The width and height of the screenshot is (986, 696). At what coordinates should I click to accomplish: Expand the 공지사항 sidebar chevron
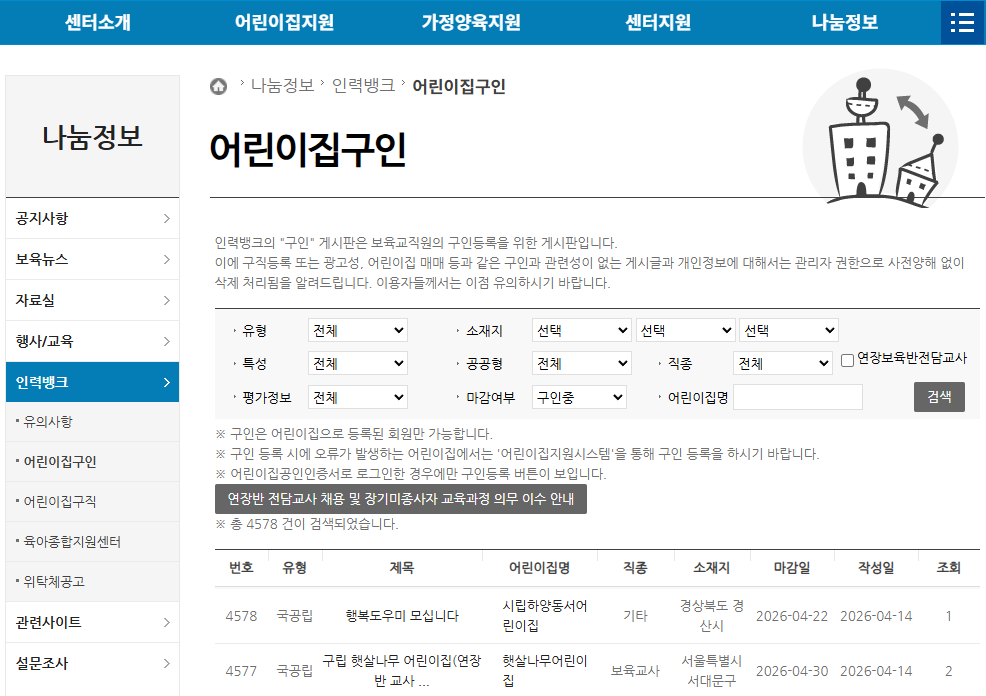168,218
